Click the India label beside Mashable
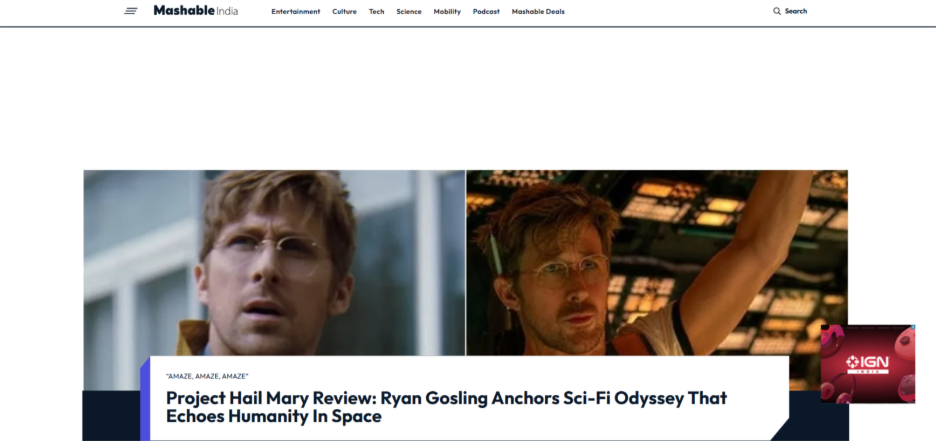The image size is (936, 441). [x=227, y=11]
